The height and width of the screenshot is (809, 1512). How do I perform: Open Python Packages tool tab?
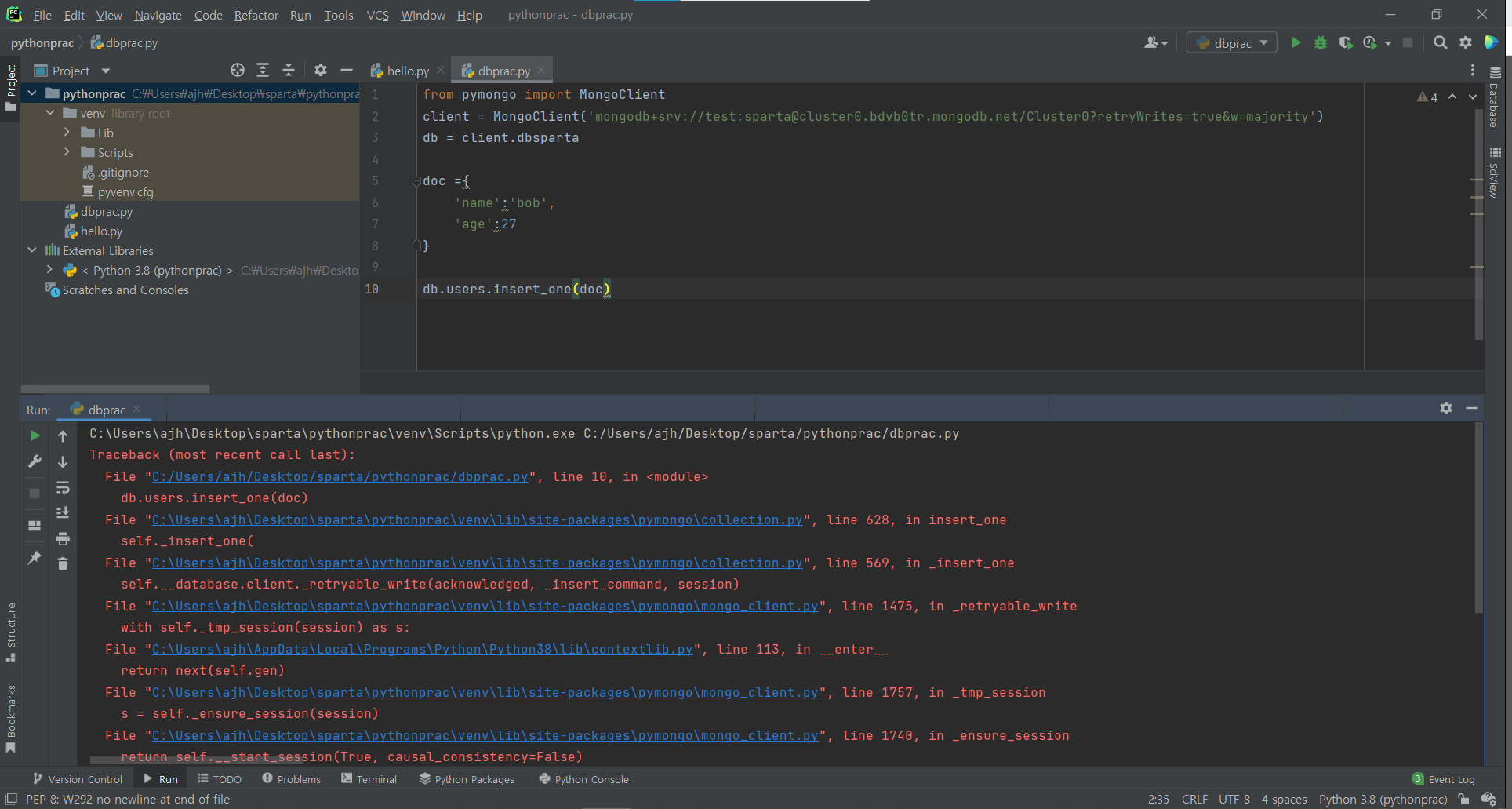click(x=467, y=779)
